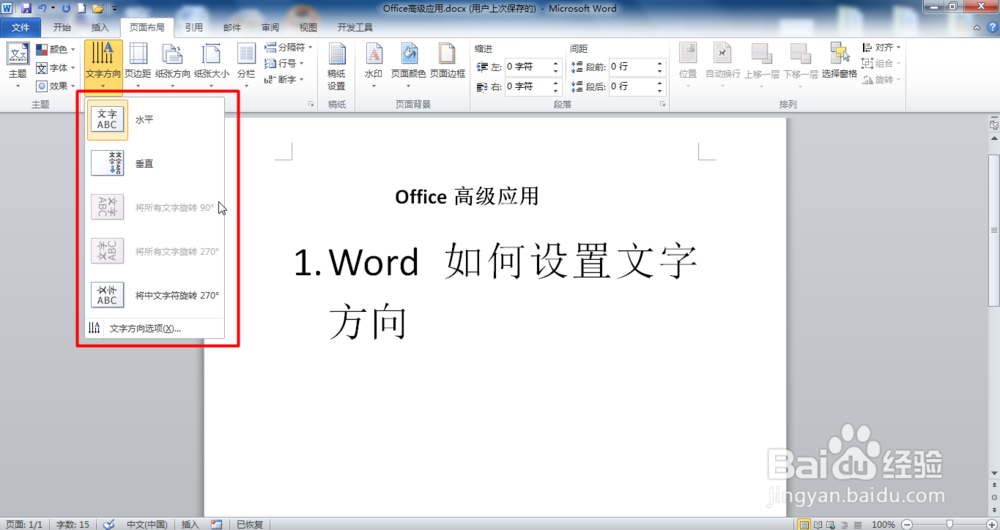
Task: Open 文字方向选项 dialog entry
Action: 154,328
